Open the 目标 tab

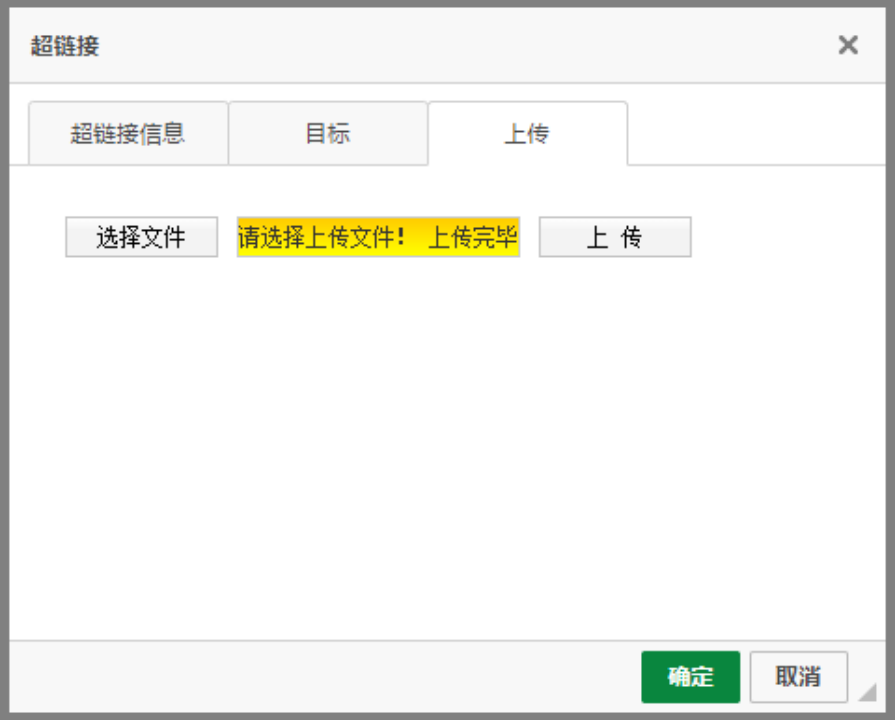click(328, 134)
